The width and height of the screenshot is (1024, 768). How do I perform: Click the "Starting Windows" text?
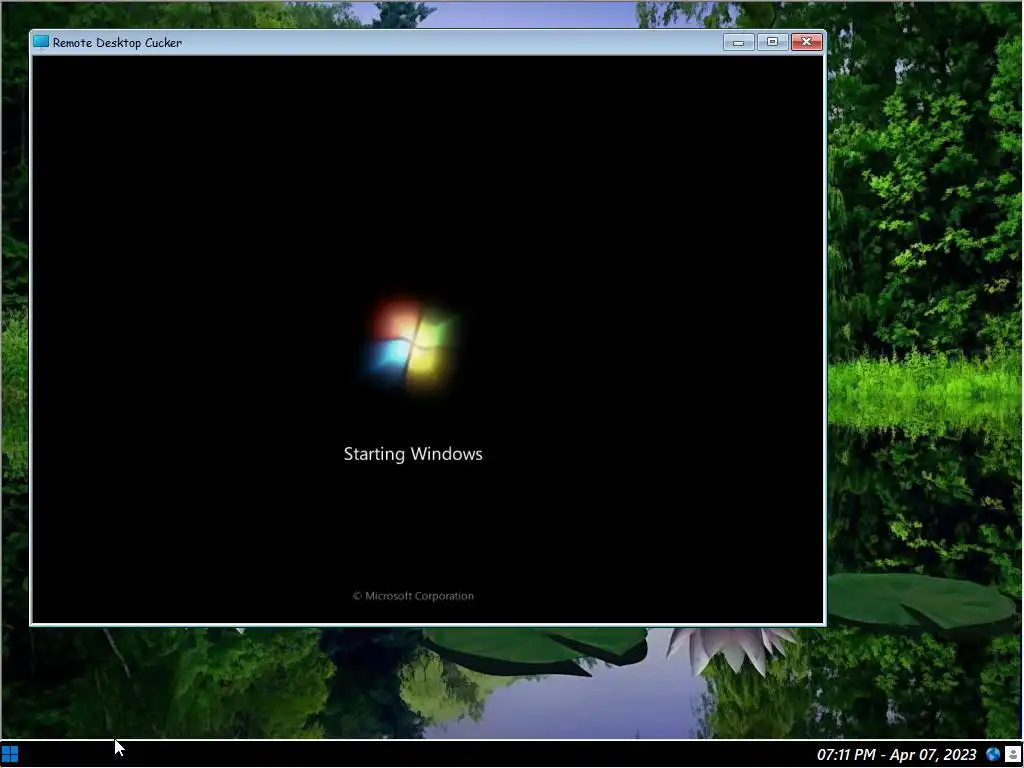click(x=413, y=454)
